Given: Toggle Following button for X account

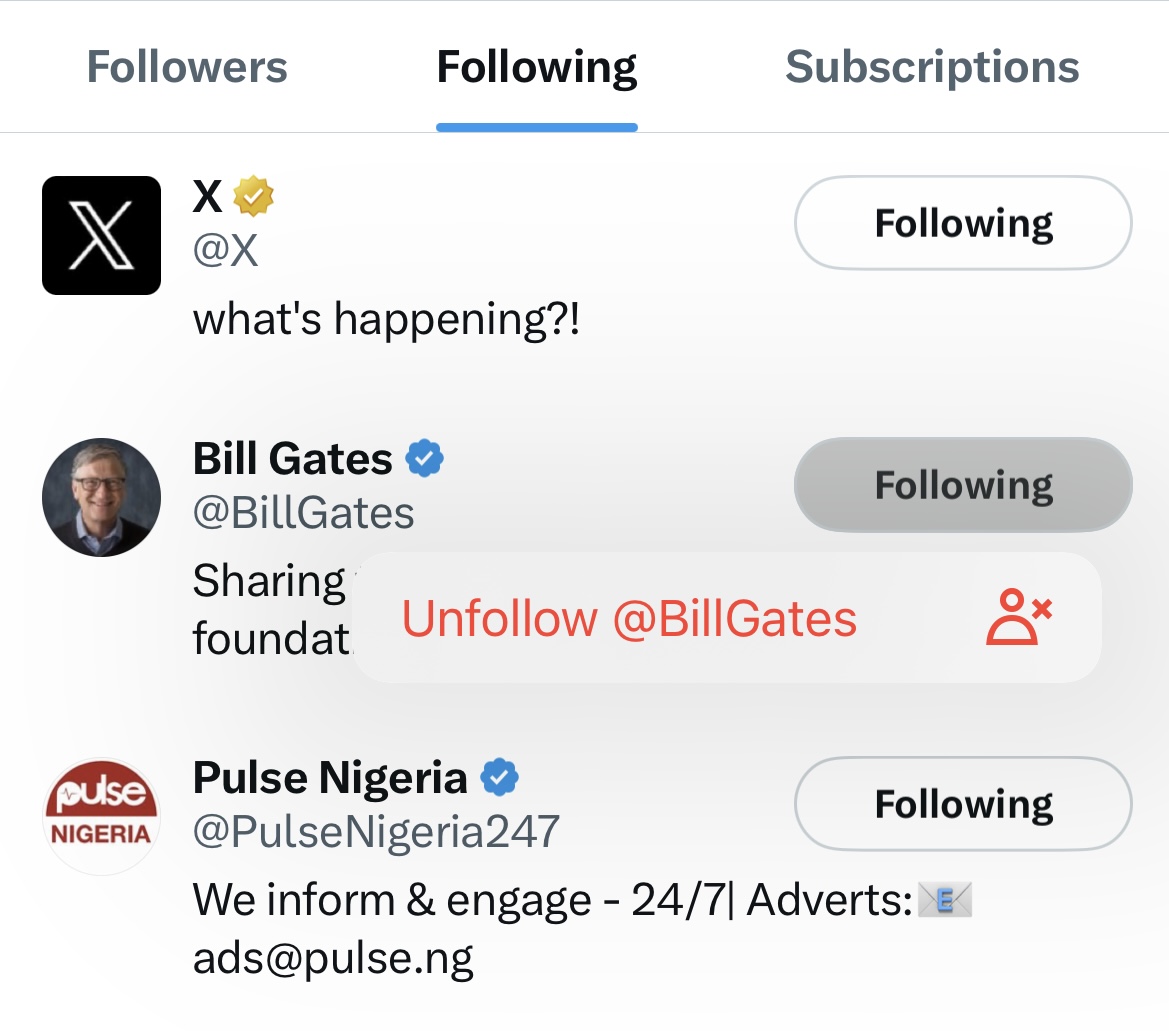Looking at the screenshot, I should coord(963,223).
